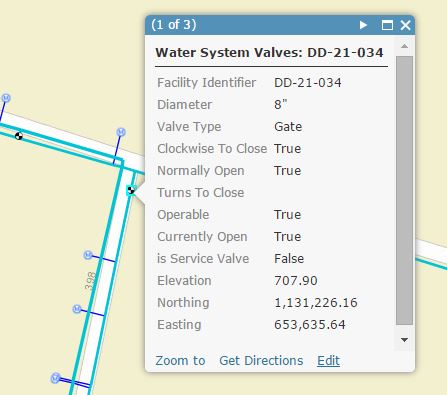Click the meter symbol beside label 398

pos(88,255)
